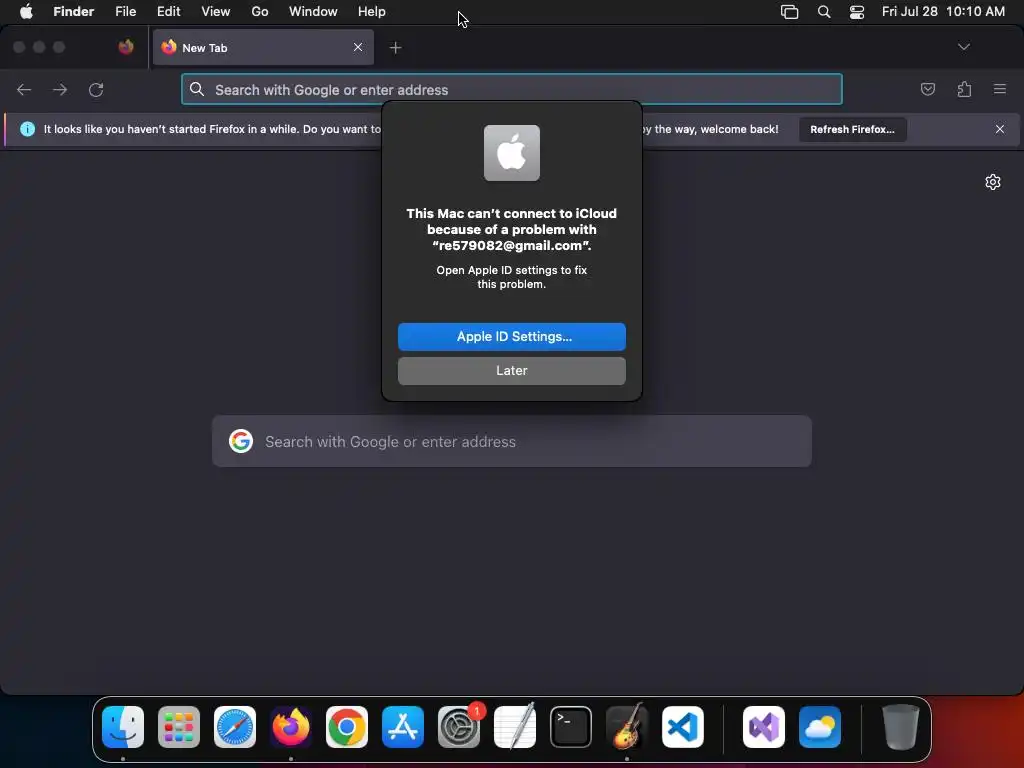
Task: Click the screen mirroring icon in menu bar
Action: (x=790, y=12)
